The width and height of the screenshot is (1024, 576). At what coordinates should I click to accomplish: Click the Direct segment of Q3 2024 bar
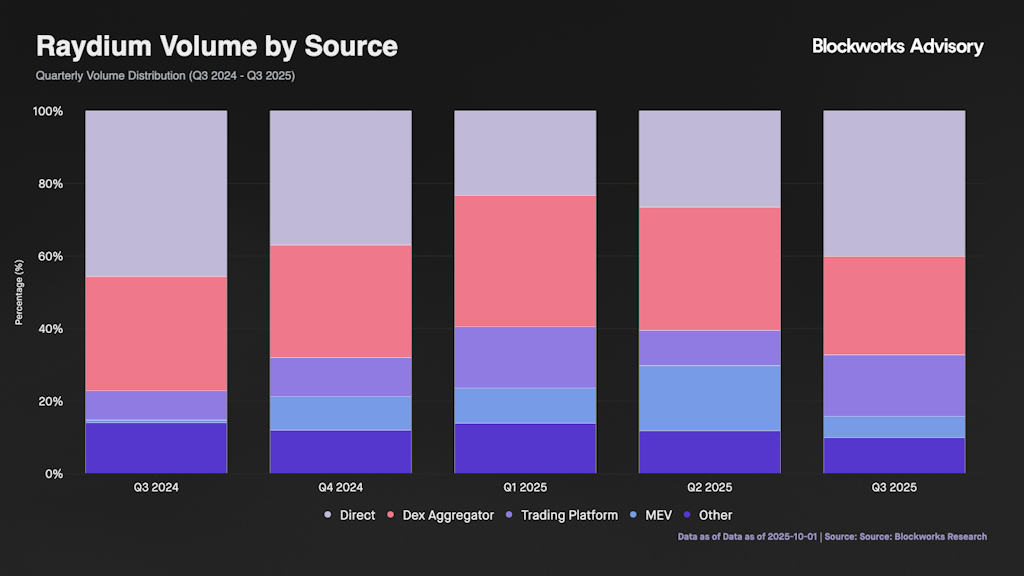(156, 193)
